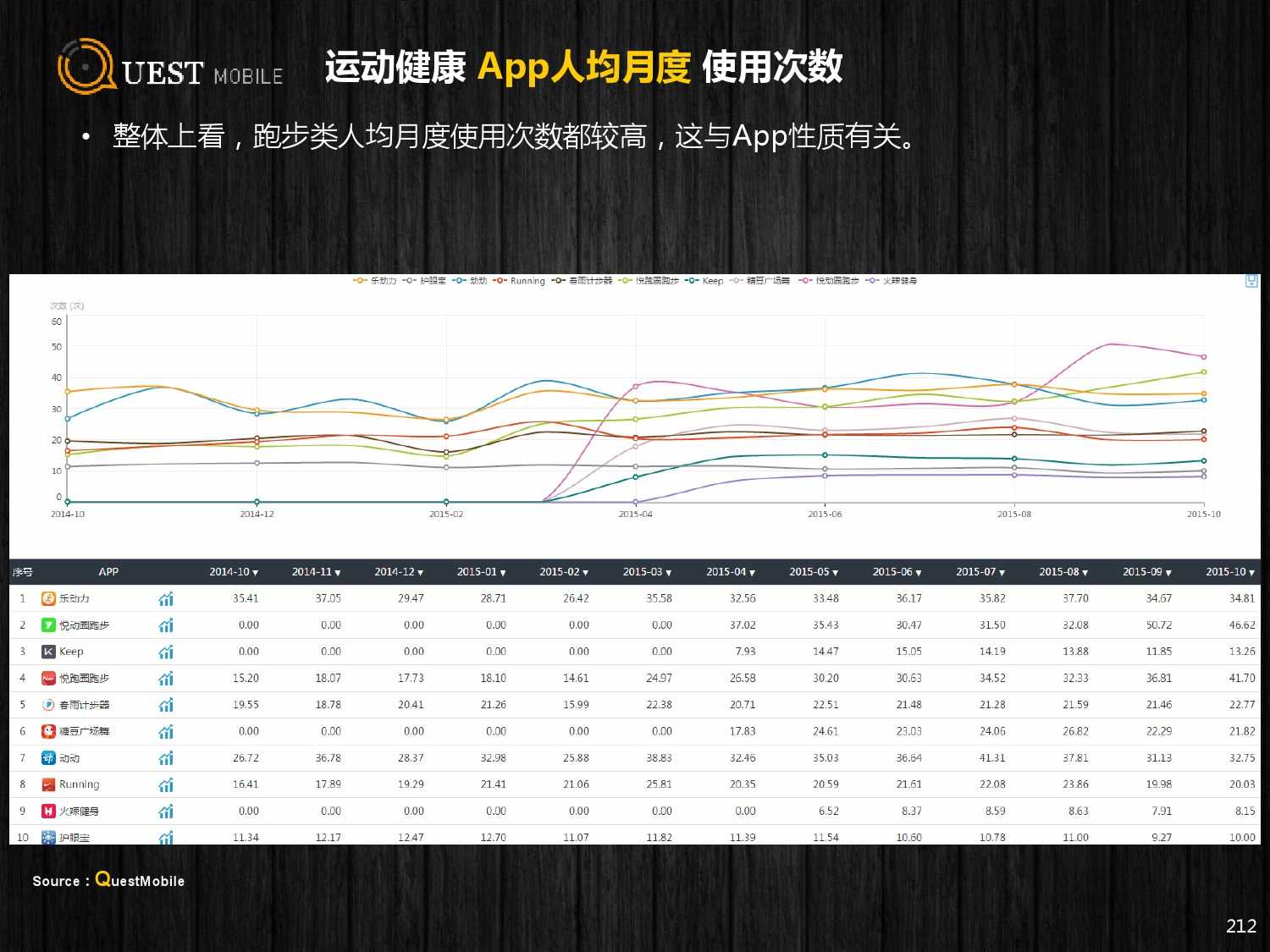Click the green 悦动圈跑步 app icon in row 2
This screenshot has height=952, width=1270.
(48, 625)
